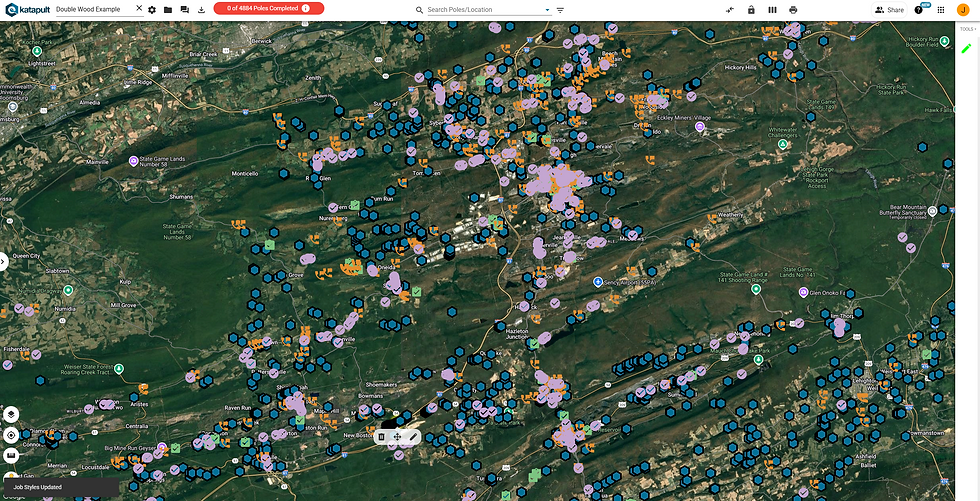
Task: Click the Hickory Hills map label
Action: (740, 67)
